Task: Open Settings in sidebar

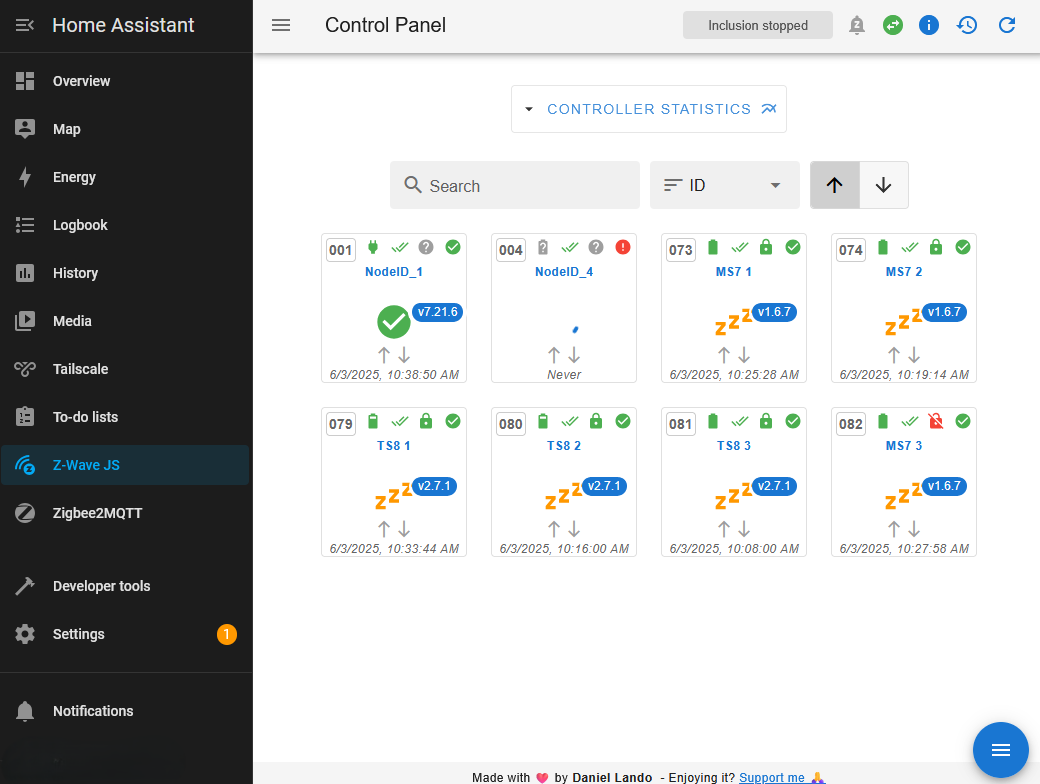Action: pos(125,634)
